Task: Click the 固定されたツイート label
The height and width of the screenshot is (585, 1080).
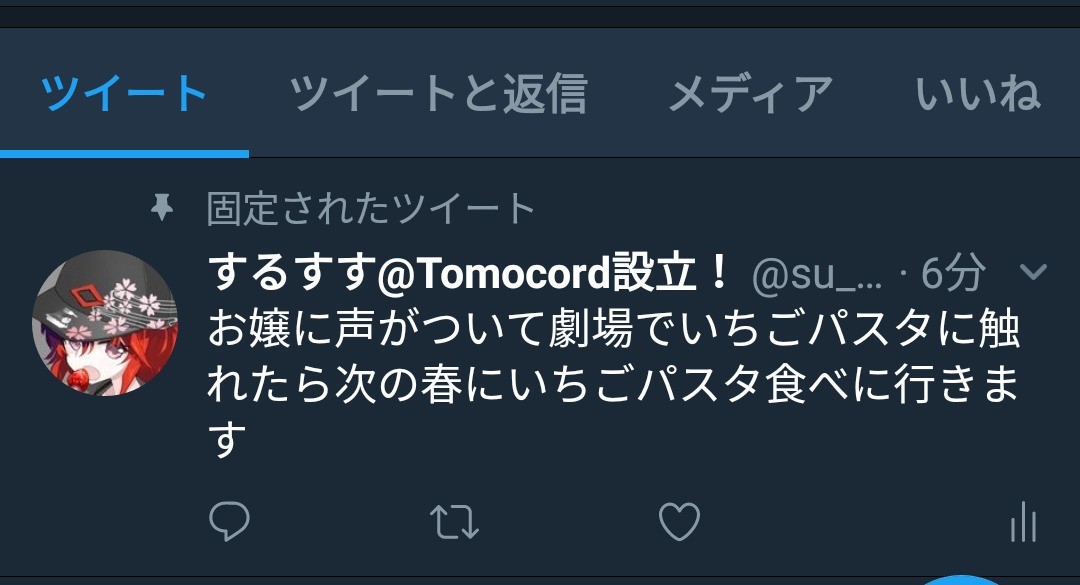Action: (x=371, y=208)
